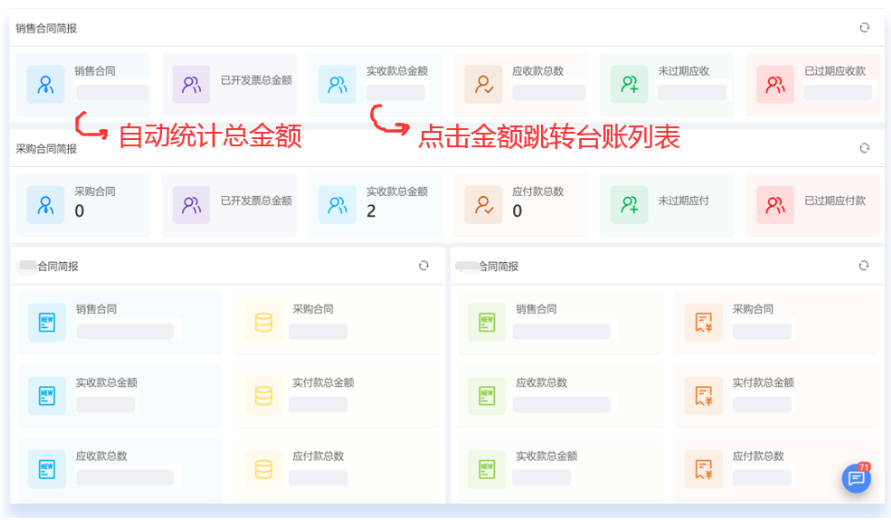Click the blue NEW icon beside 实收款总金额
This screenshot has width=891, height=523.
tap(46, 396)
